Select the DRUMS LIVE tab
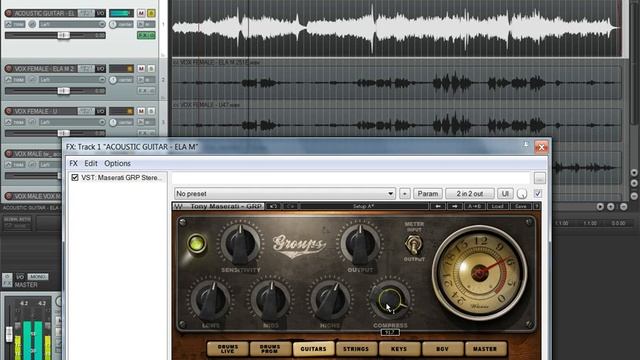The width and height of the screenshot is (640, 360). [x=228, y=349]
